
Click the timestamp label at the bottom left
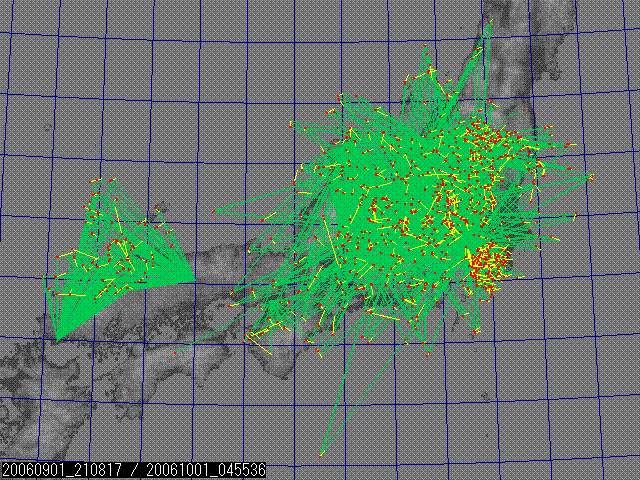133,470
